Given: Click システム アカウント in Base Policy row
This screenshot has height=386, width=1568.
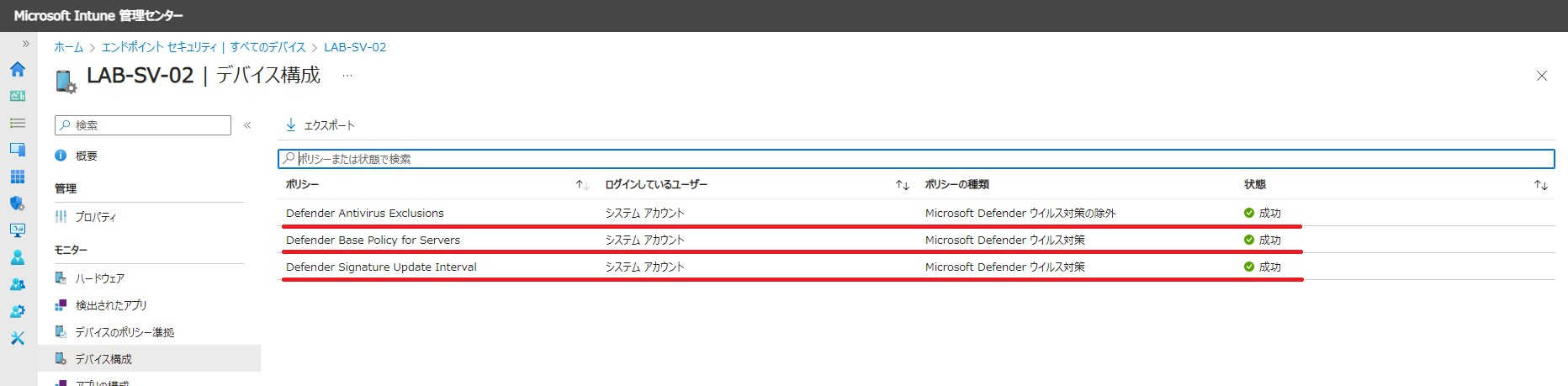Looking at the screenshot, I should point(644,241).
